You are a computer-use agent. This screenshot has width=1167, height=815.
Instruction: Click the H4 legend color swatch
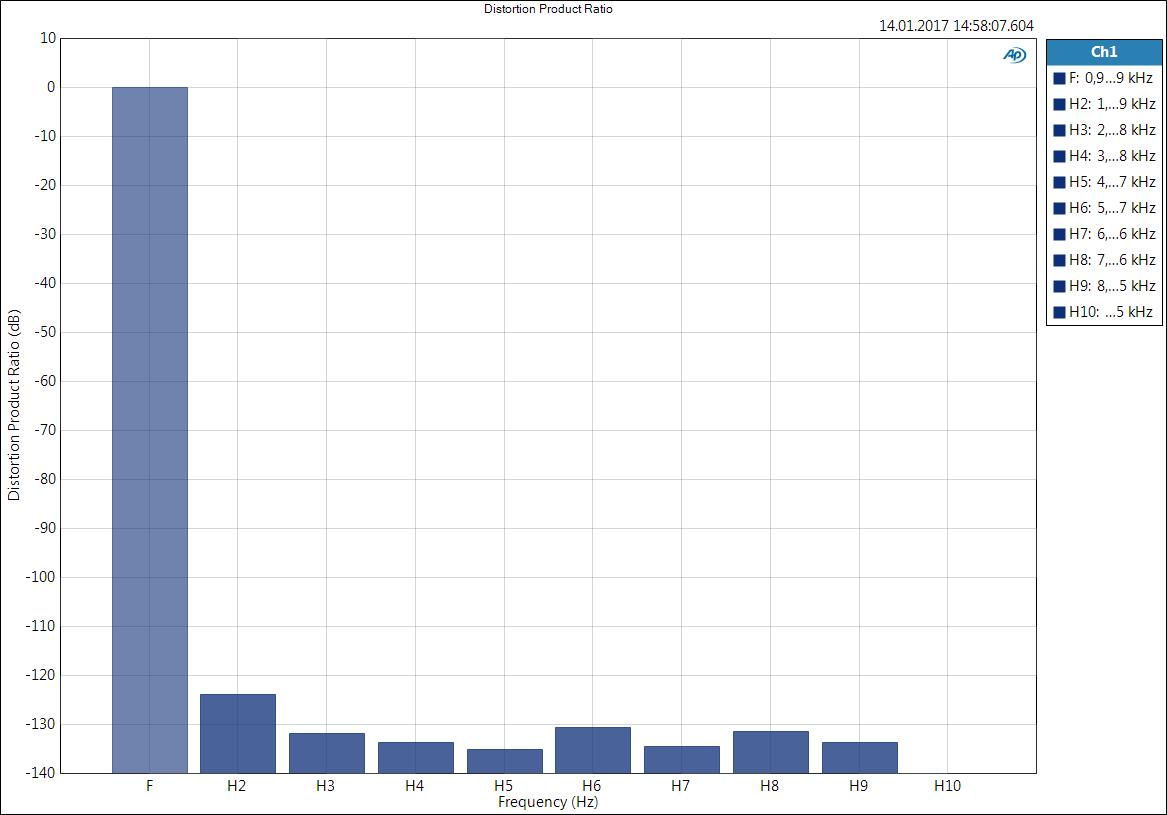1059,156
